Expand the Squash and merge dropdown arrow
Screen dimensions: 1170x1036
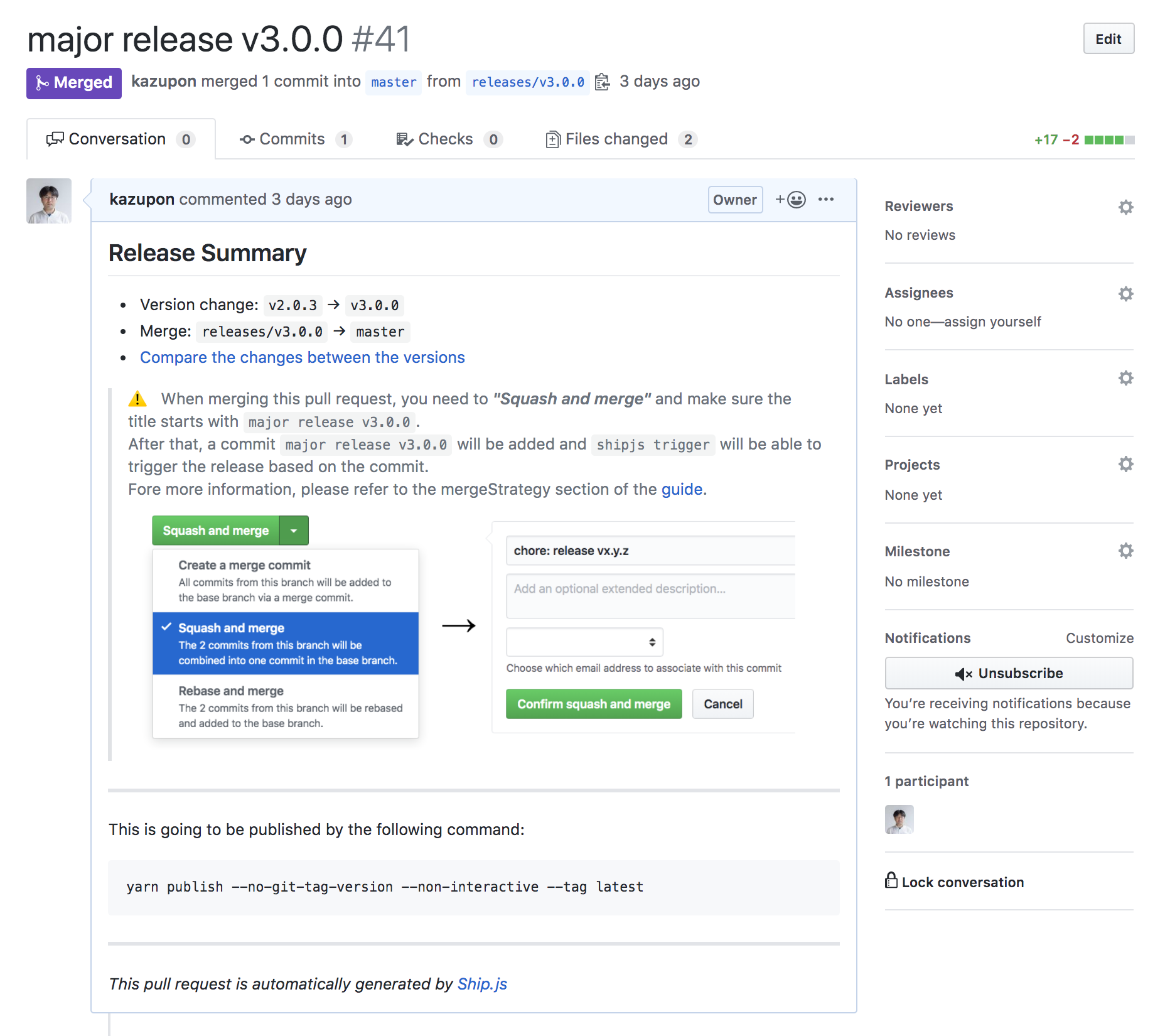pyautogui.click(x=294, y=531)
